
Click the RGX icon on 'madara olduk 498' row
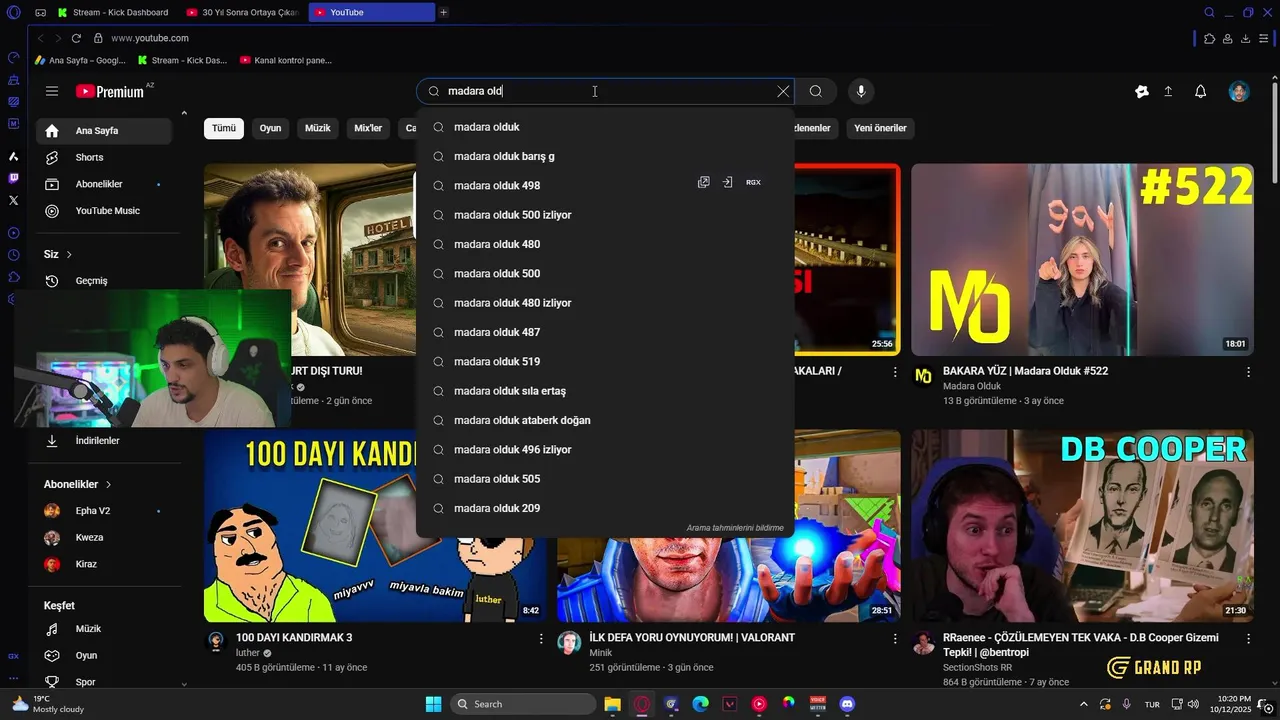click(753, 183)
